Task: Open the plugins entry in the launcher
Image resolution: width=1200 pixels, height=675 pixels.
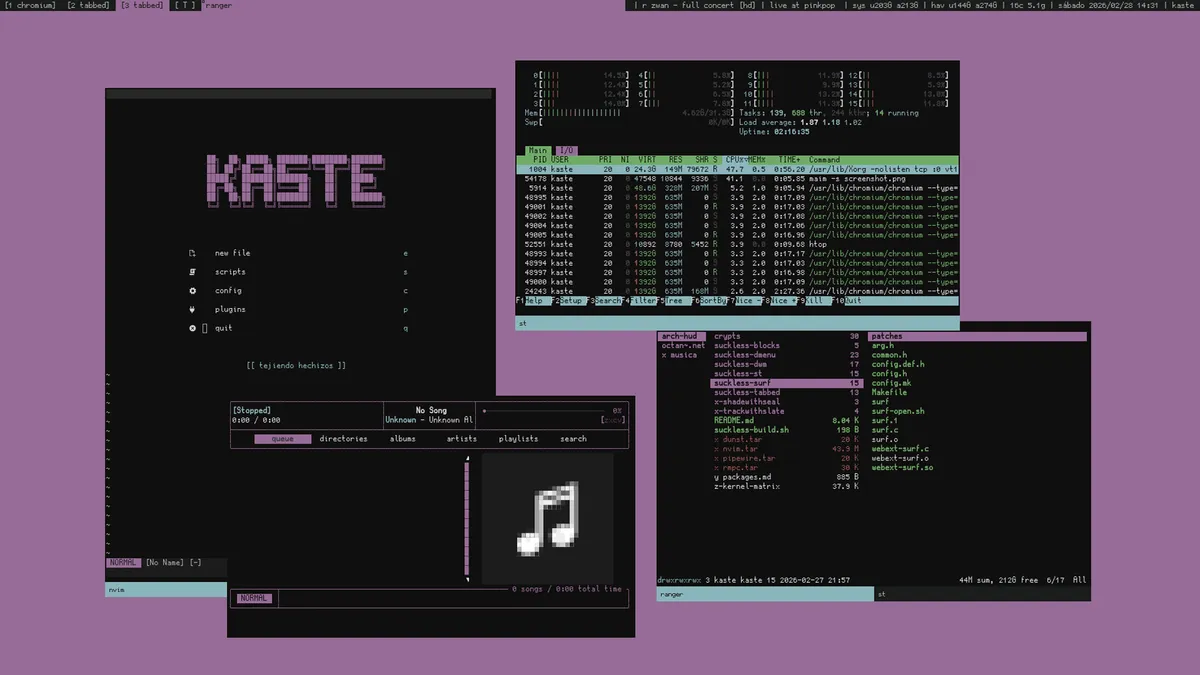Action: point(229,309)
